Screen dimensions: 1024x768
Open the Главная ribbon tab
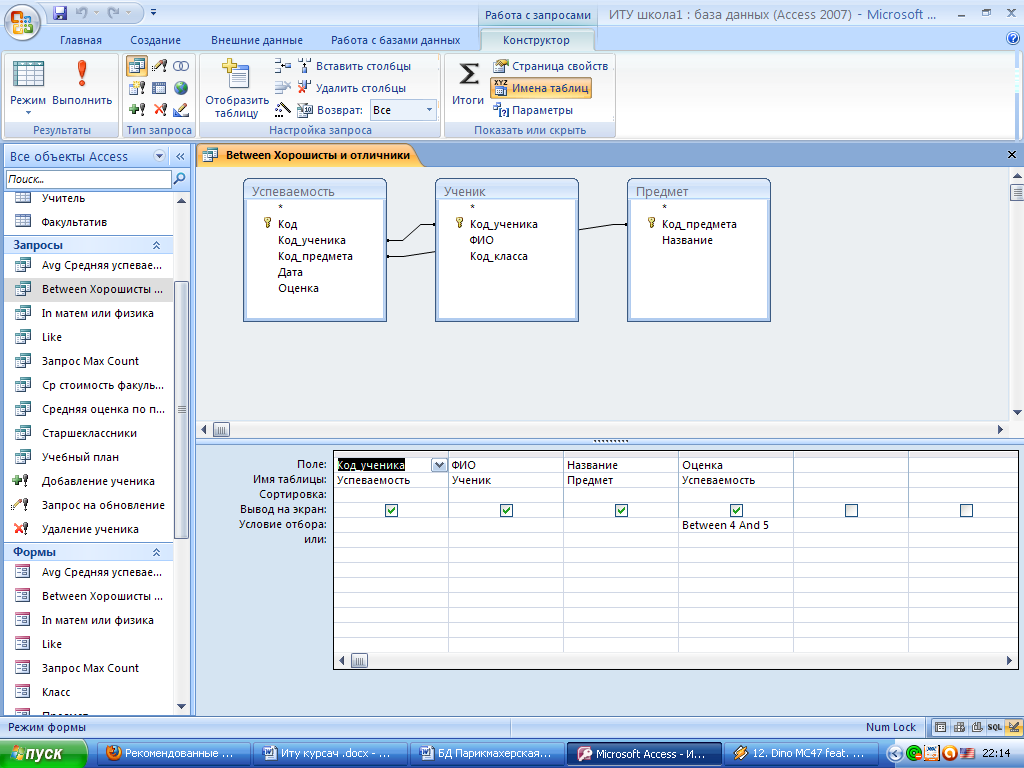[81, 40]
